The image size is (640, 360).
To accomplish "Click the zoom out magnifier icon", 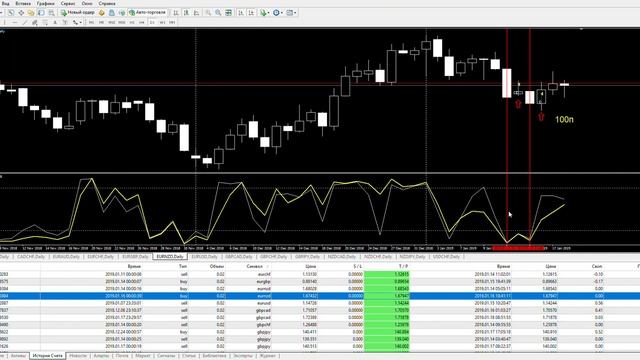I will [x=218, y=13].
